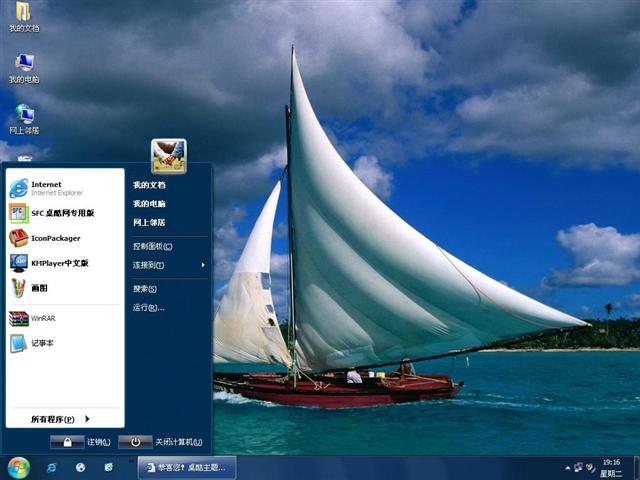This screenshot has height=480, width=640.
Task: Click the Start orb button
Action: coord(18,467)
